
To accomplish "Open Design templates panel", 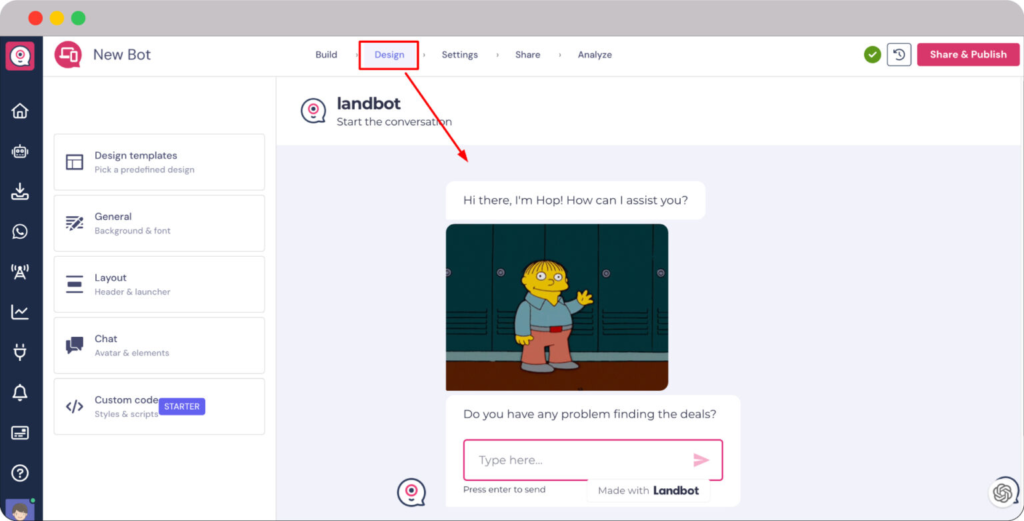I will [159, 162].
